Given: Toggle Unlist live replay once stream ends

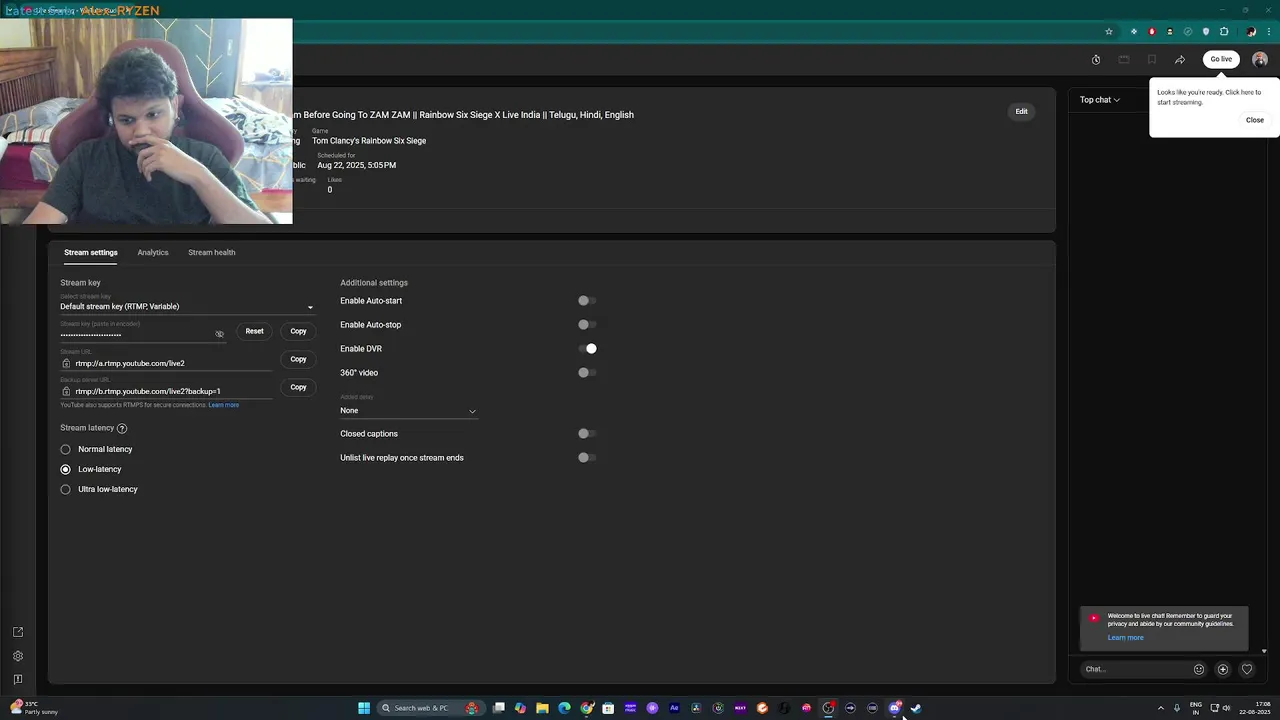Looking at the screenshot, I should 587,458.
